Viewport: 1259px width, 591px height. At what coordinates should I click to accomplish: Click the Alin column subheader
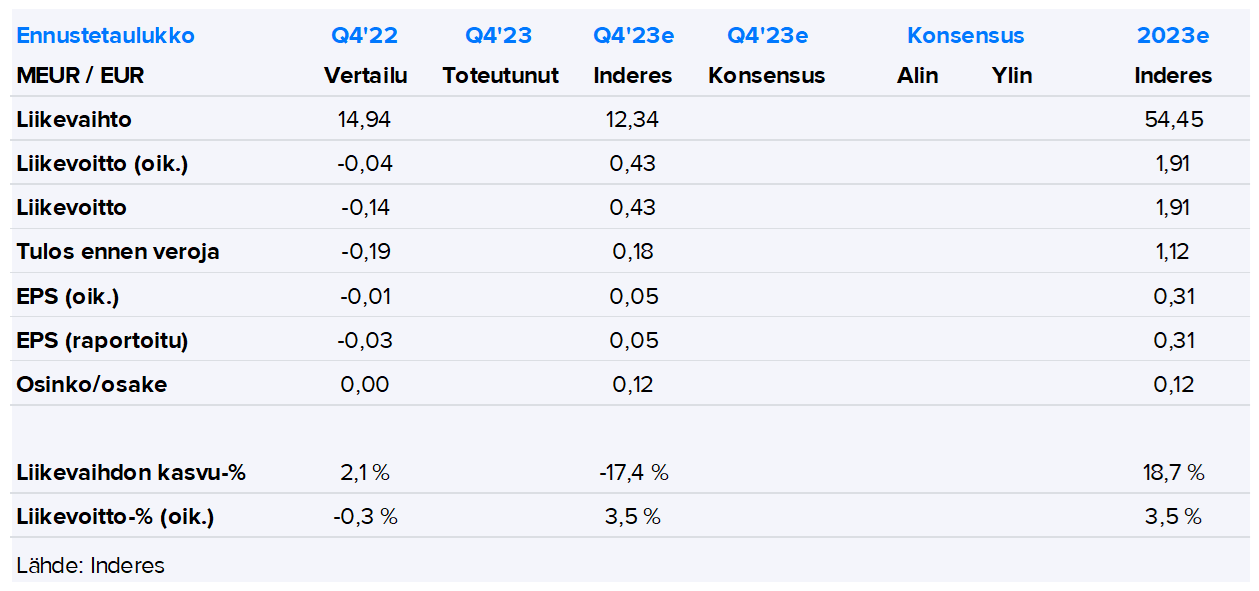(917, 76)
